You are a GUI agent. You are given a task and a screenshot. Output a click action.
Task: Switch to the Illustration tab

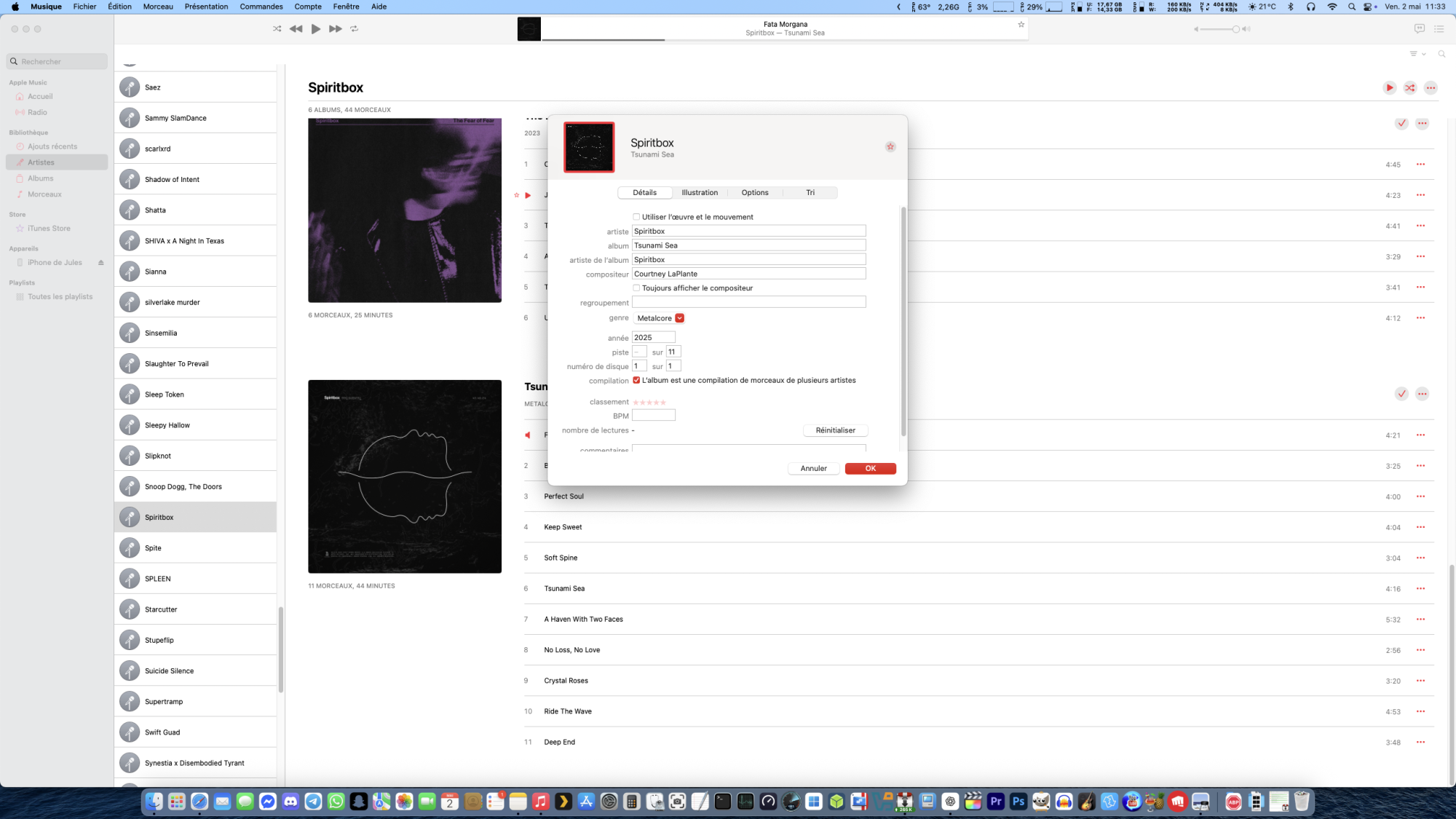coord(700,193)
